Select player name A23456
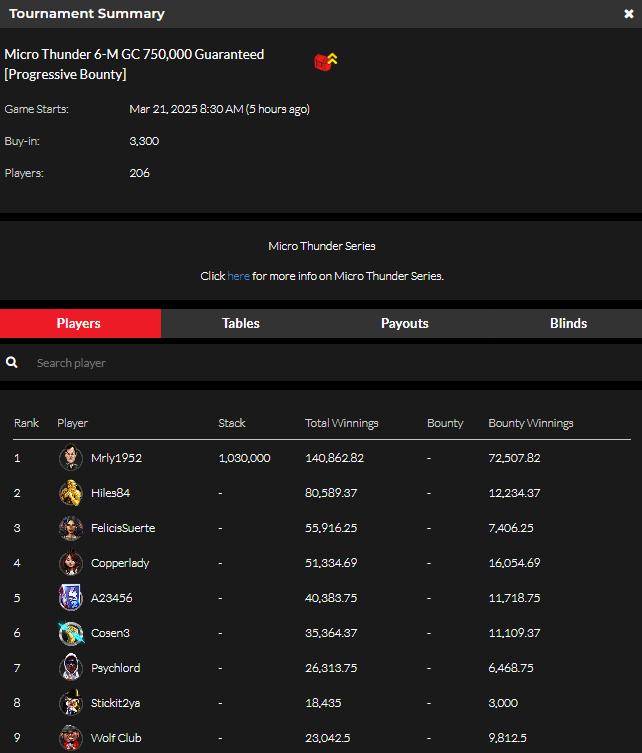This screenshot has width=642, height=753. [111, 598]
